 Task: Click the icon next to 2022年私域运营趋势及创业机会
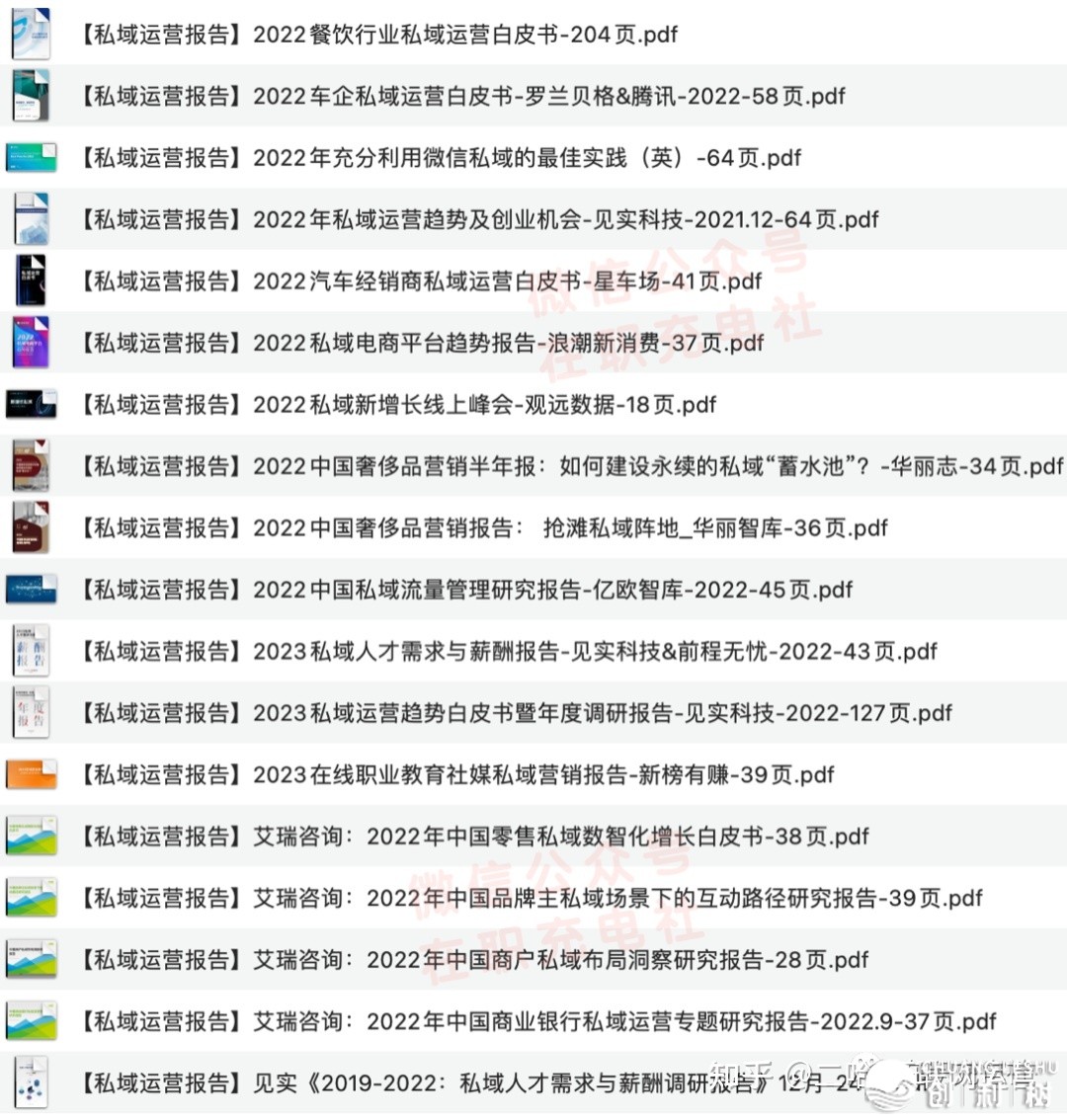pos(31,219)
